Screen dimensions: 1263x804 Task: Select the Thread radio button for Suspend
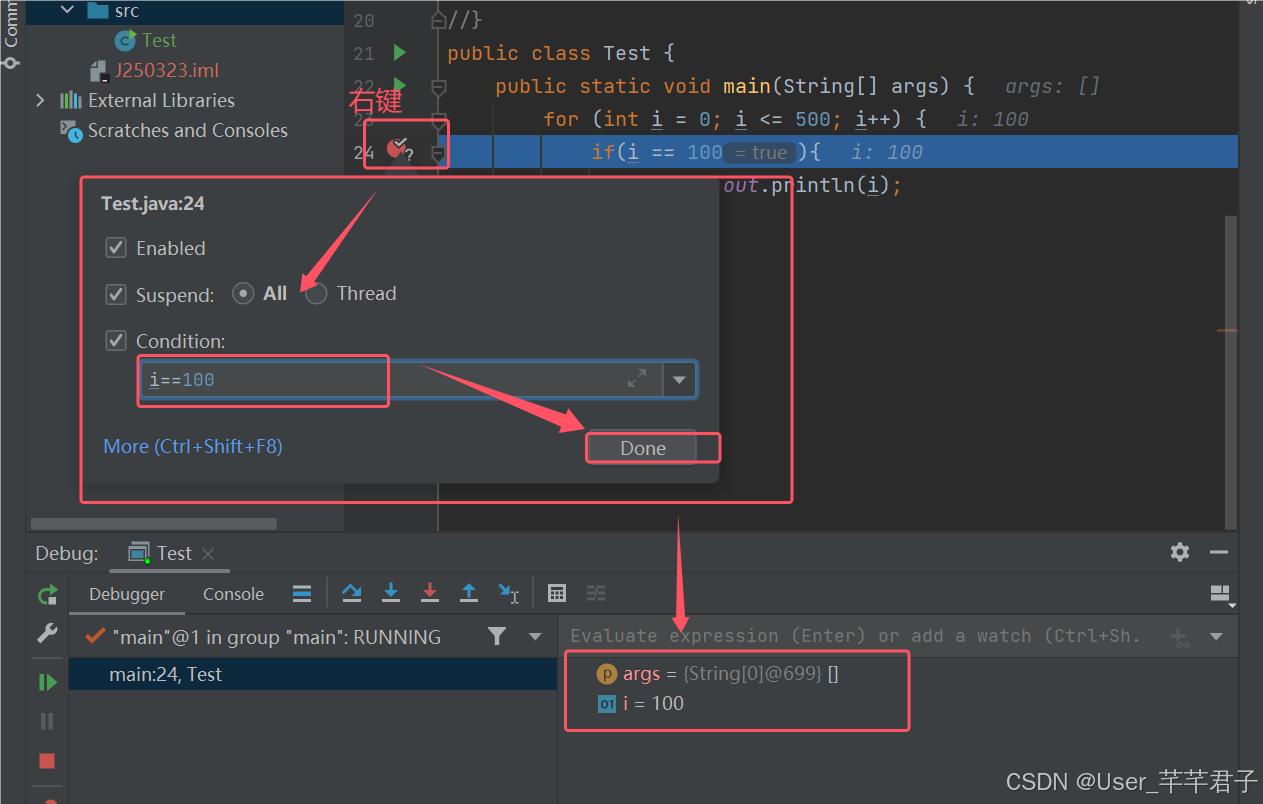tap(315, 293)
